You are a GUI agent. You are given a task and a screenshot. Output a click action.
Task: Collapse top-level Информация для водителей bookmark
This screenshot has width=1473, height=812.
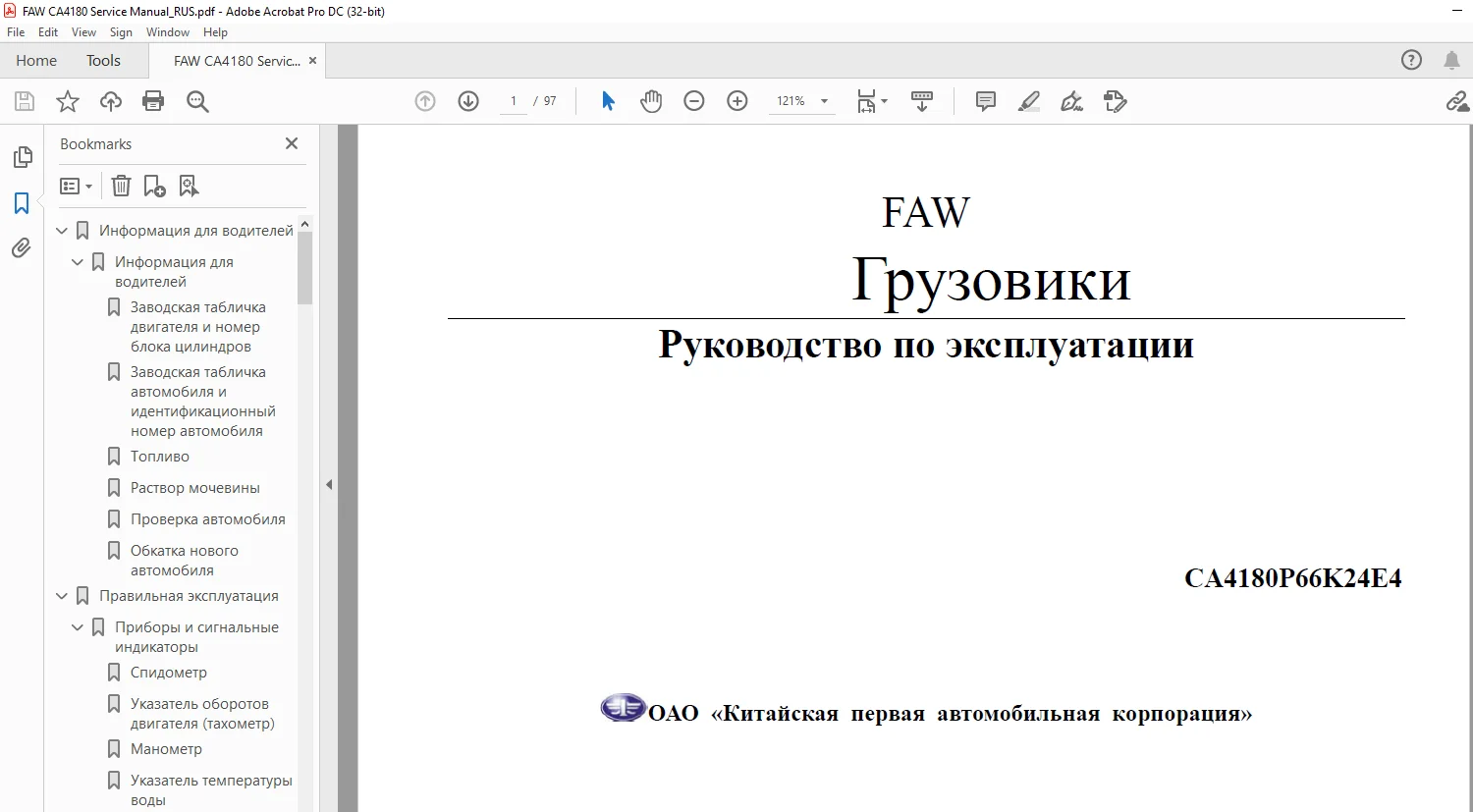[62, 231]
